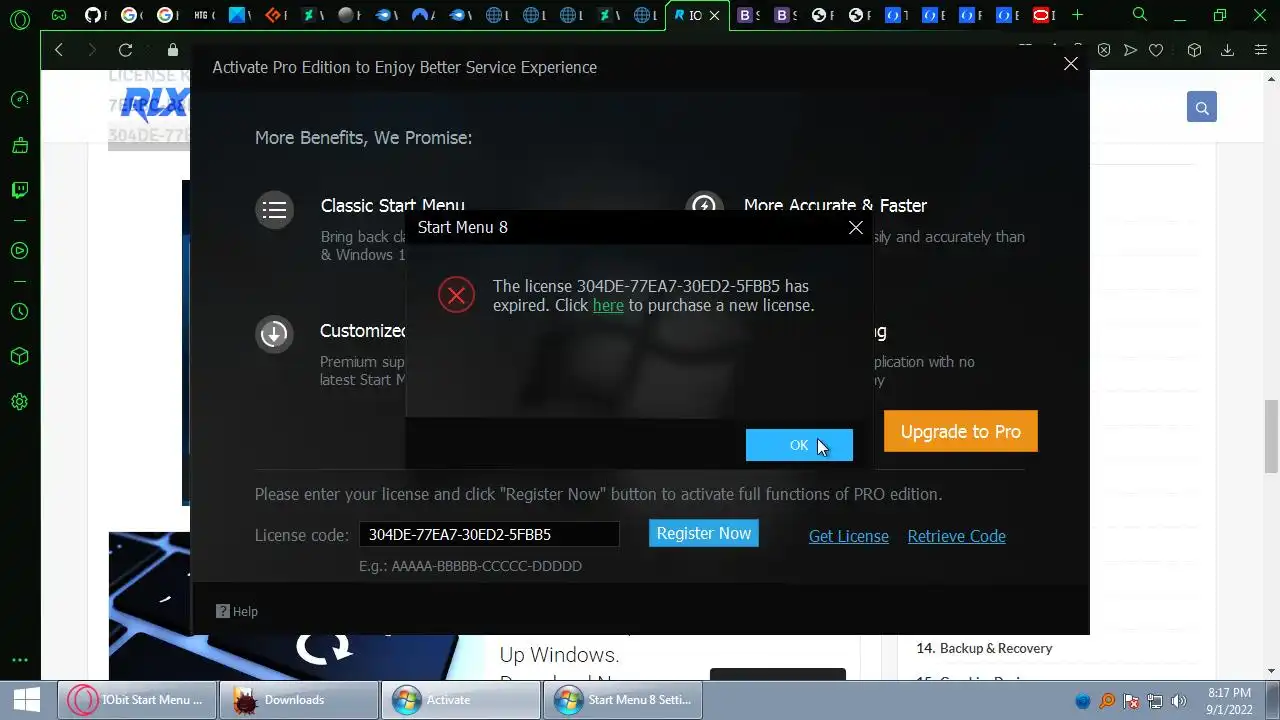1280x720 pixels.
Task: Open Settings gear in the Opera sidebar
Action: click(x=19, y=402)
